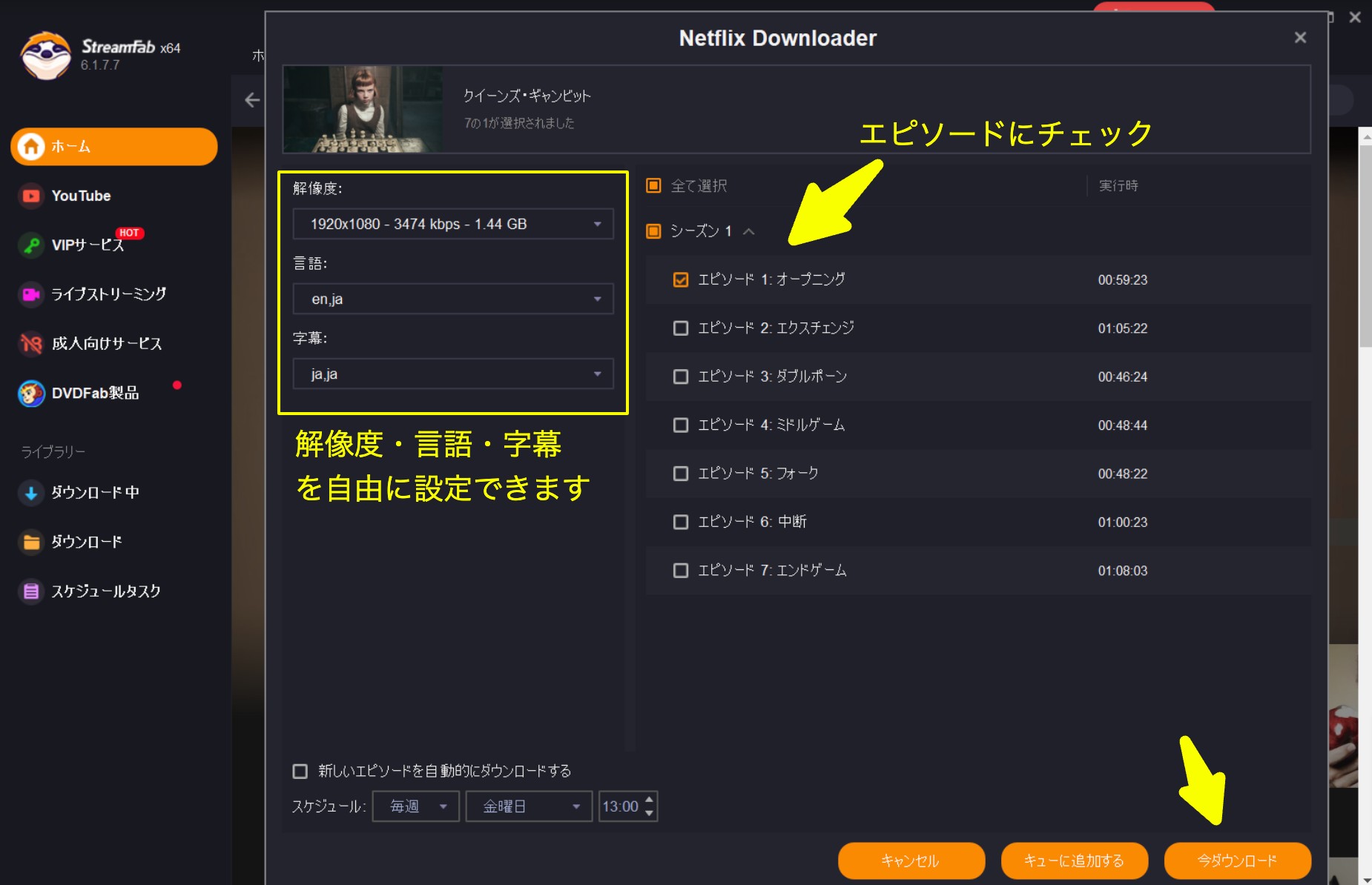Open VIPサービス key icon
The height and width of the screenshot is (885, 1372).
click(x=31, y=245)
